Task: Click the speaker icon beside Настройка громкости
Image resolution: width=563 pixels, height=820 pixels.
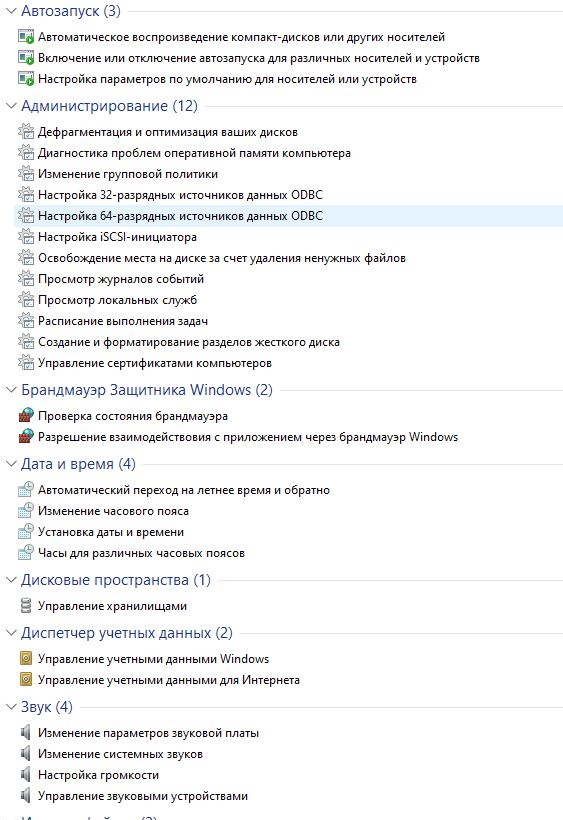Action: click(x=26, y=775)
